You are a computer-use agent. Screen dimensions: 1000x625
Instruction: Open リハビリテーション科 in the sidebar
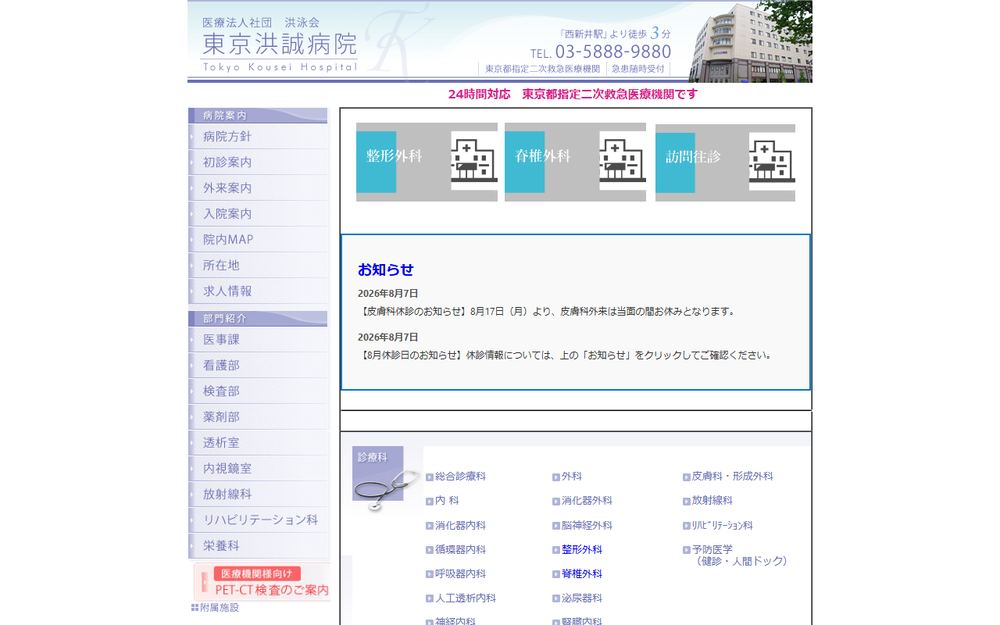pos(258,520)
